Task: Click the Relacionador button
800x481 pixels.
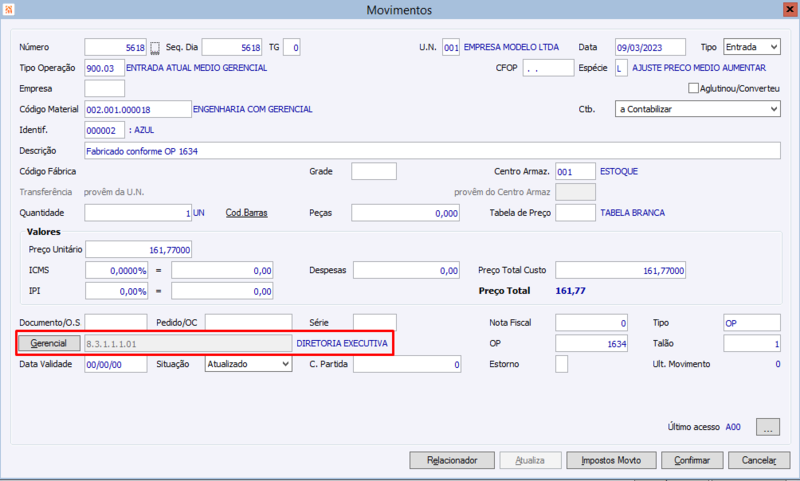Action: coord(452,460)
